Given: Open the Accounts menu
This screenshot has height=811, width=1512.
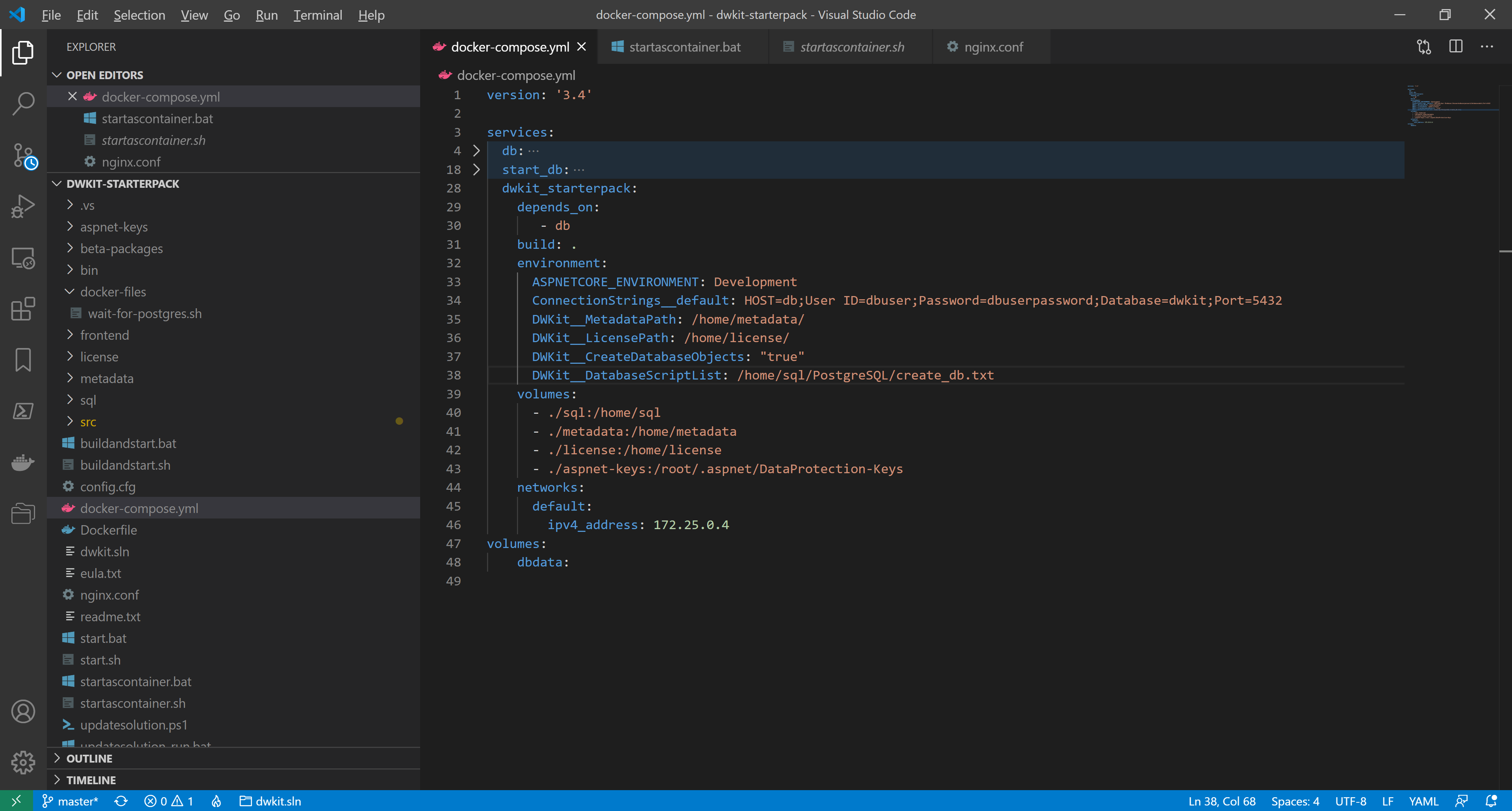Looking at the screenshot, I should pyautogui.click(x=23, y=711).
